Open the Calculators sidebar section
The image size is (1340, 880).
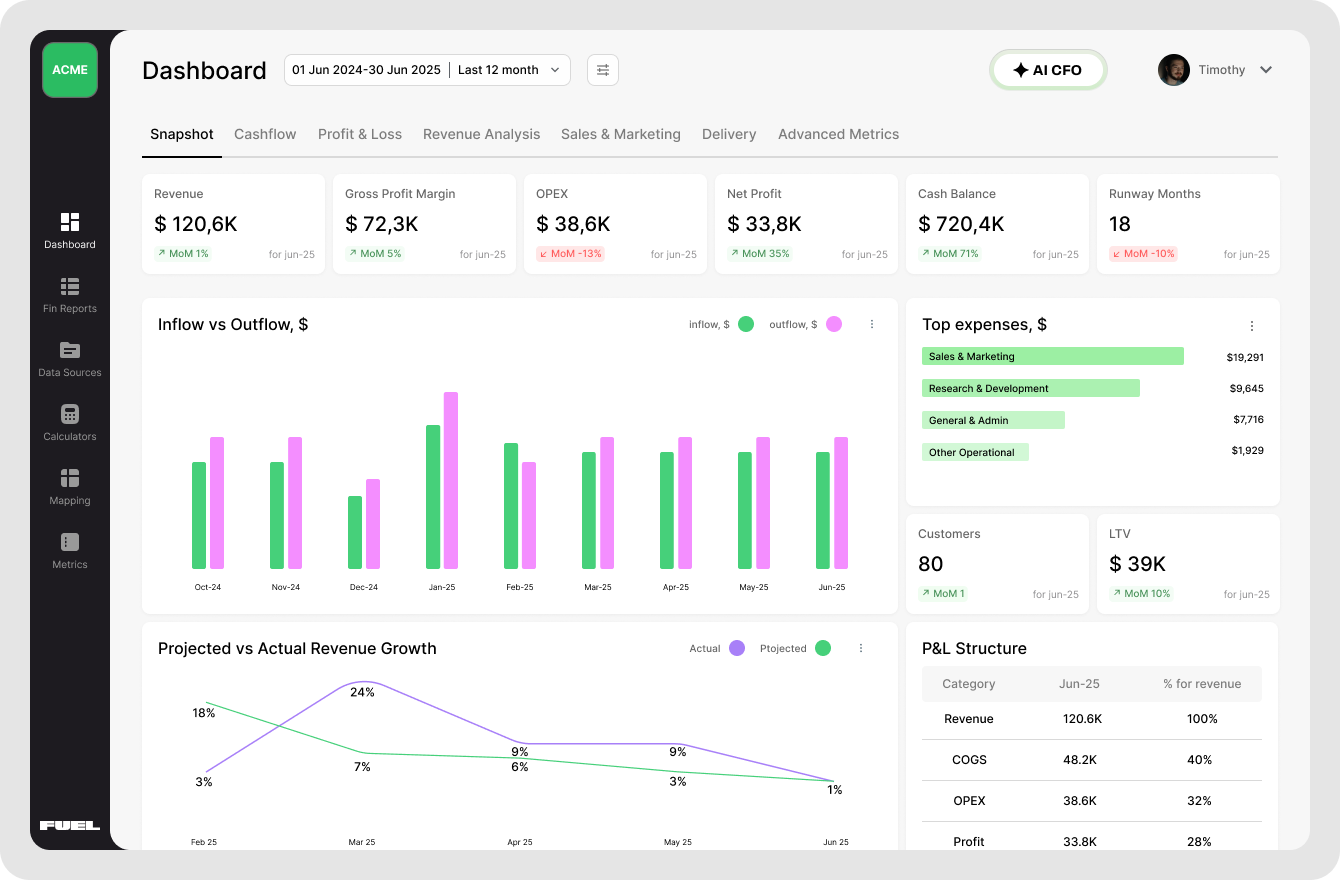point(69,422)
